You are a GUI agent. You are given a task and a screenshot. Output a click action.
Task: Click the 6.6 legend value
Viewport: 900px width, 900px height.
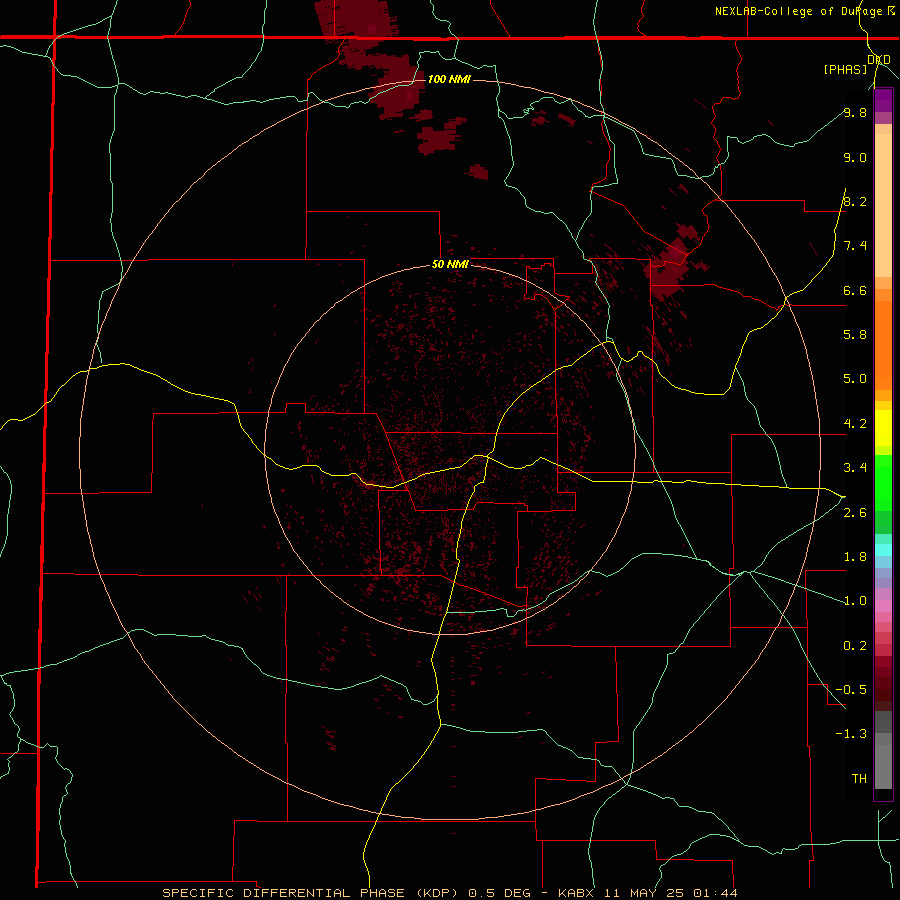point(855,291)
